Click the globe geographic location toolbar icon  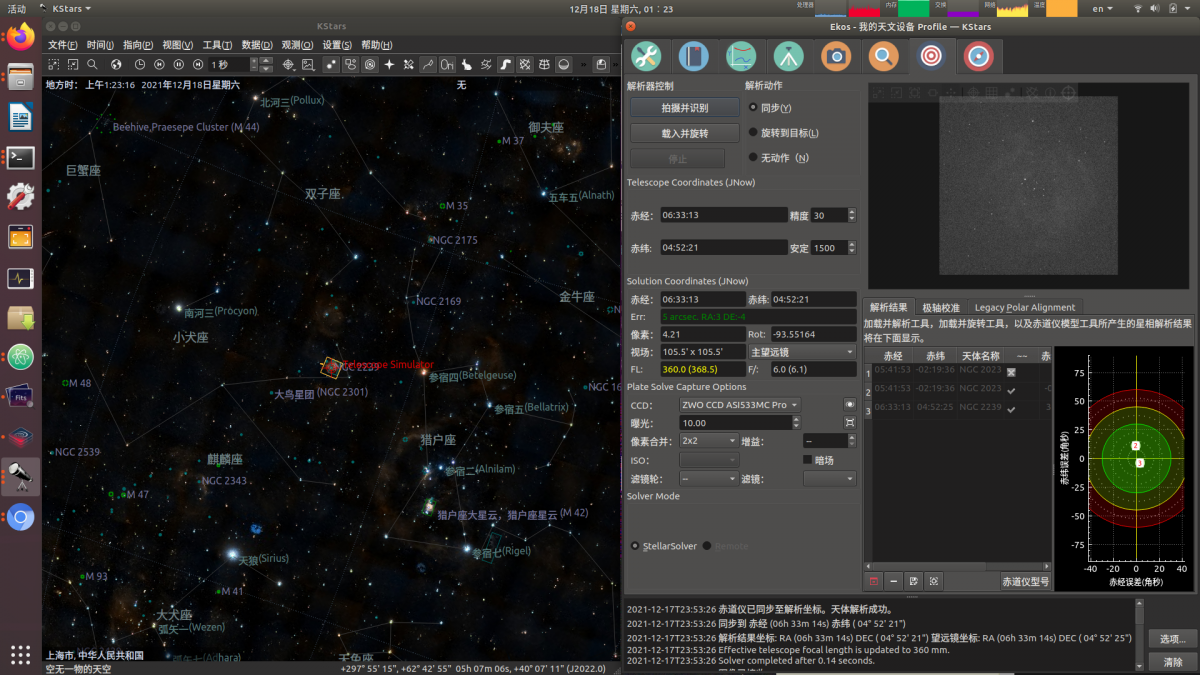tap(115, 64)
